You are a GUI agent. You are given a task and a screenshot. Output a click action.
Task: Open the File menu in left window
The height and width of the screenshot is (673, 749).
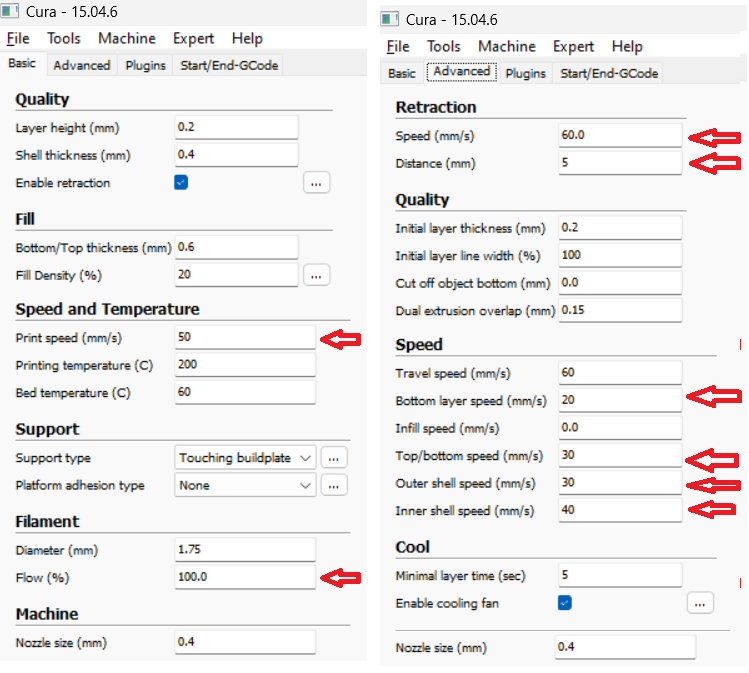tap(18, 38)
